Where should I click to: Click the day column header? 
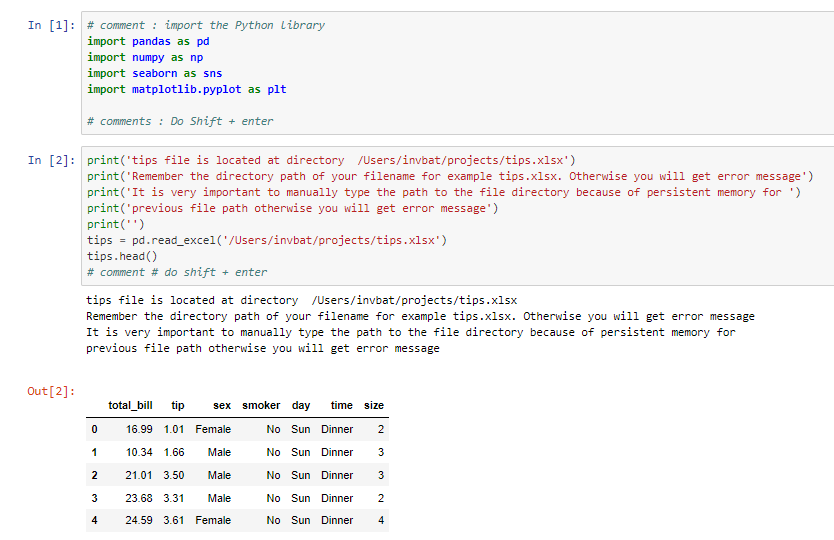(301, 405)
